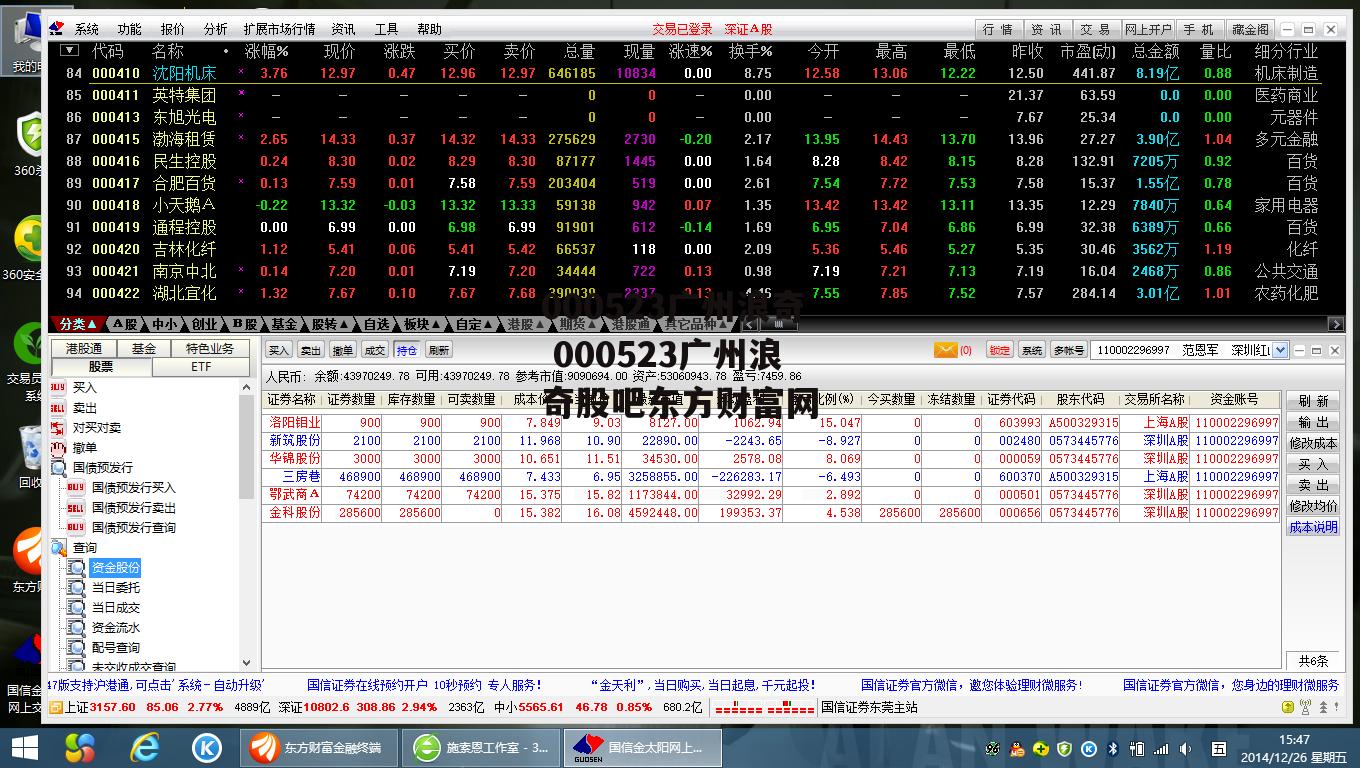Screen dimensions: 1360x768
Task: Open the account selector dropdown
Action: tap(1282, 350)
